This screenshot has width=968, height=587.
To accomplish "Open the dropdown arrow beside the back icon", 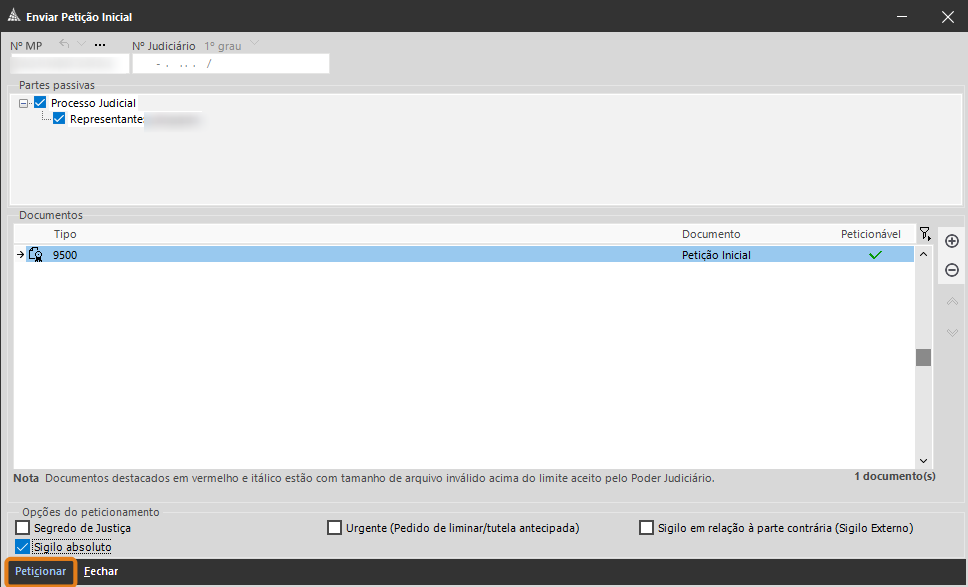I will pos(82,45).
